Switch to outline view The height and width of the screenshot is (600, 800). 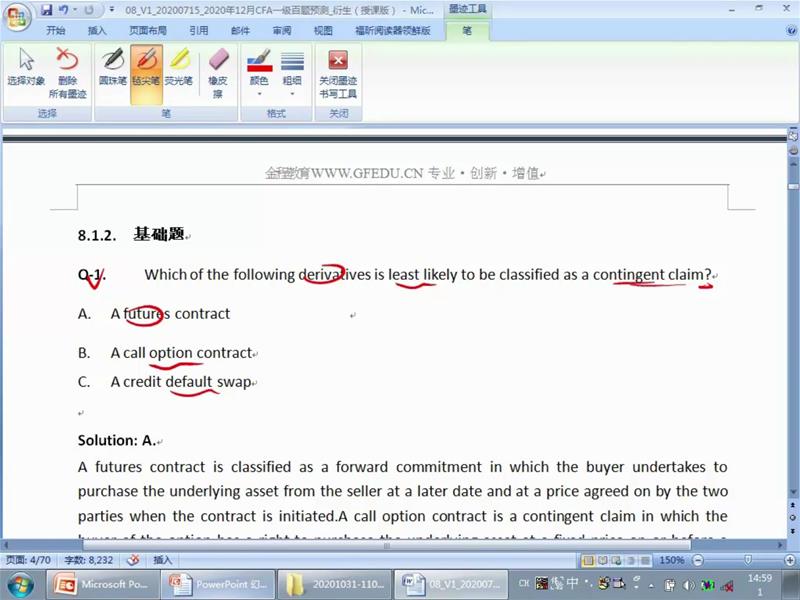(x=631, y=561)
